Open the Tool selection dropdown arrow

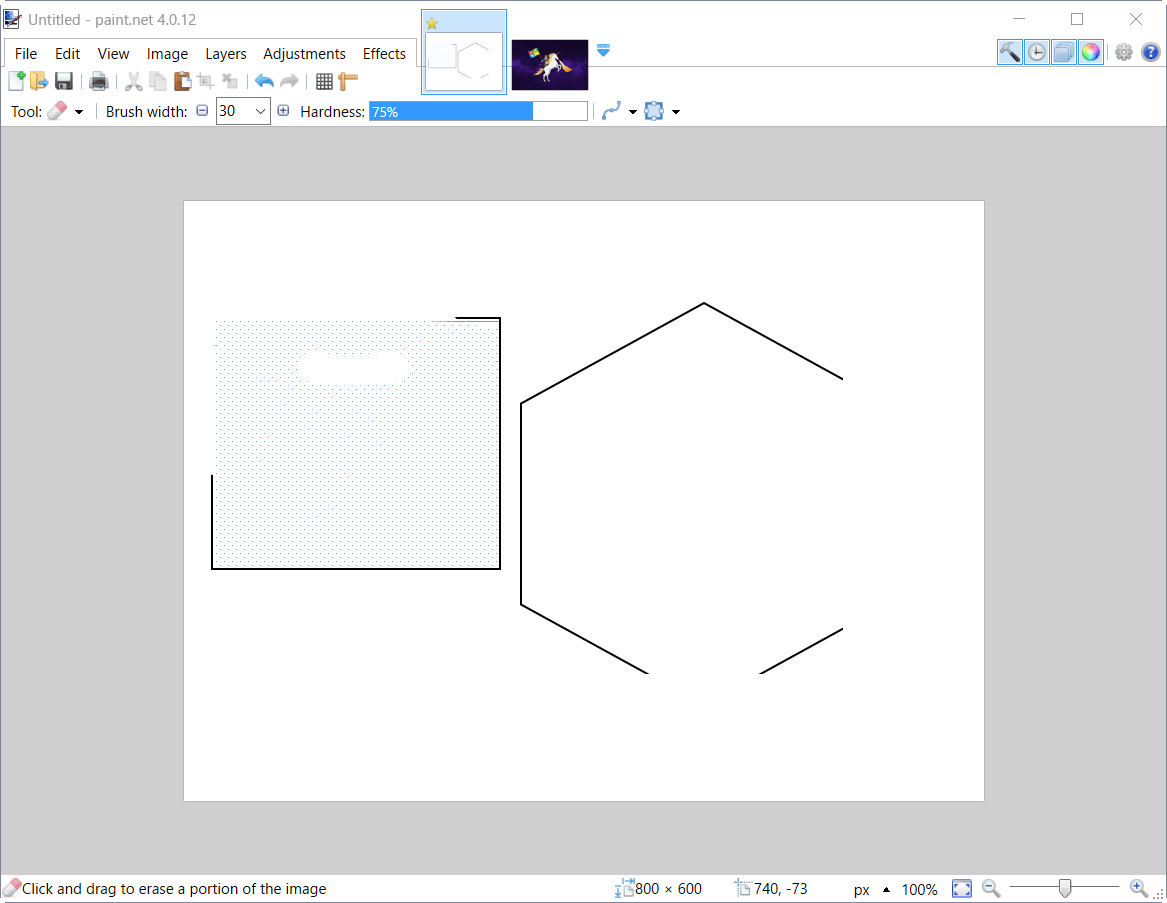coord(78,111)
